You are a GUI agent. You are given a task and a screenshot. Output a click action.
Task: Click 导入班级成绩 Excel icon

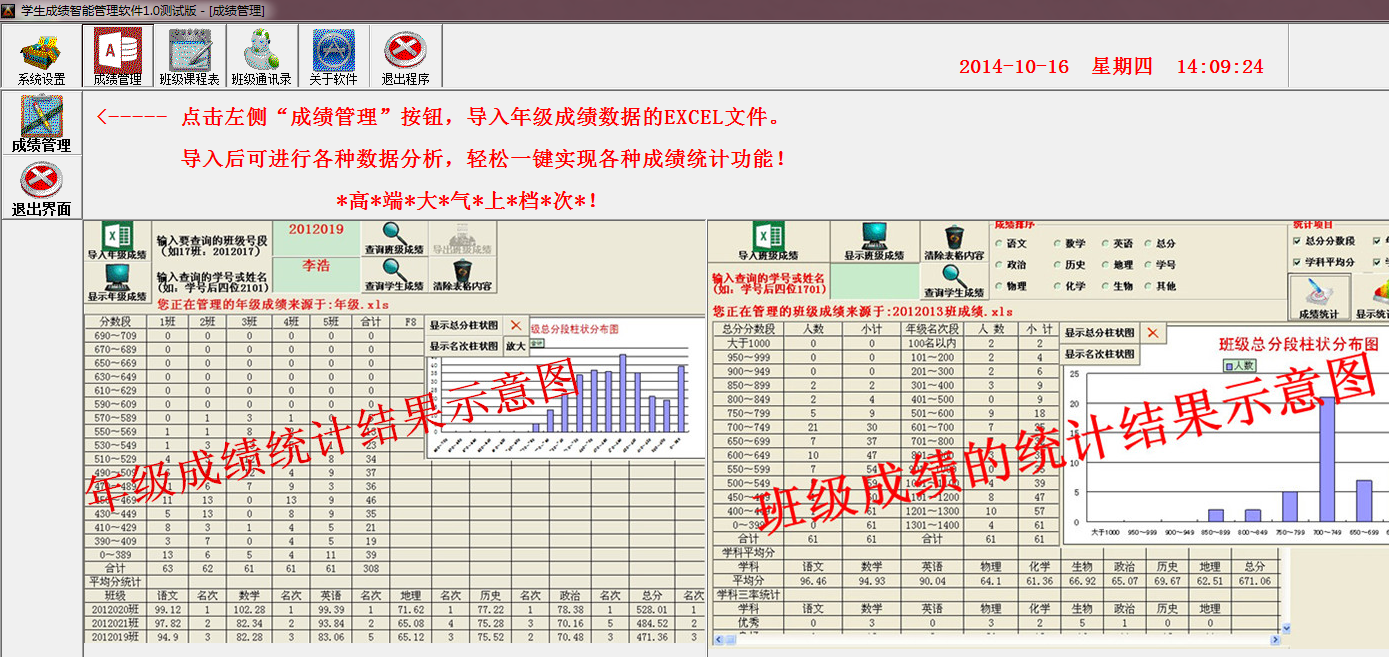(x=768, y=242)
